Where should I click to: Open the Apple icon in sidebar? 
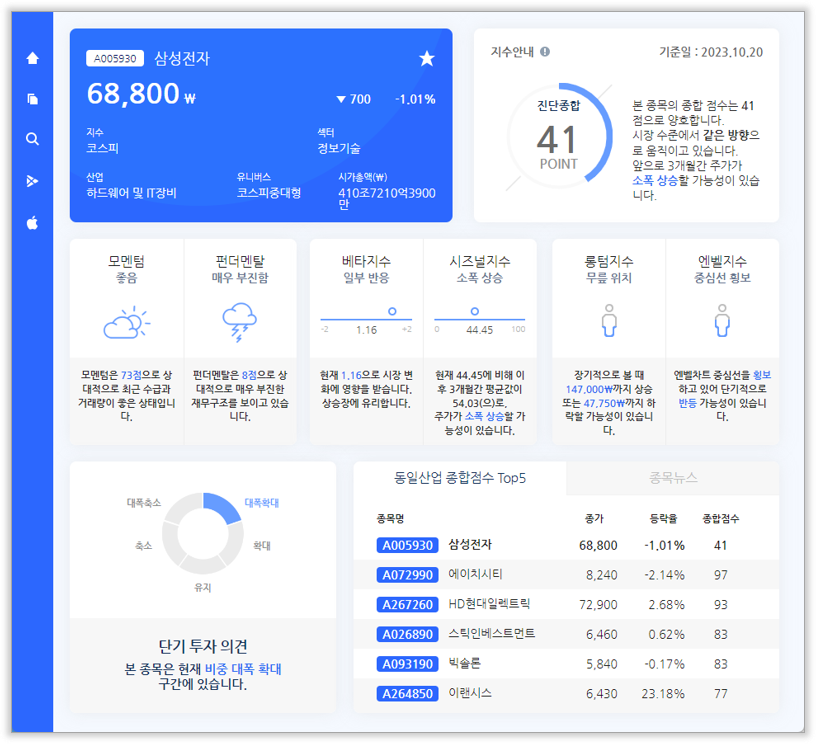coord(32,223)
